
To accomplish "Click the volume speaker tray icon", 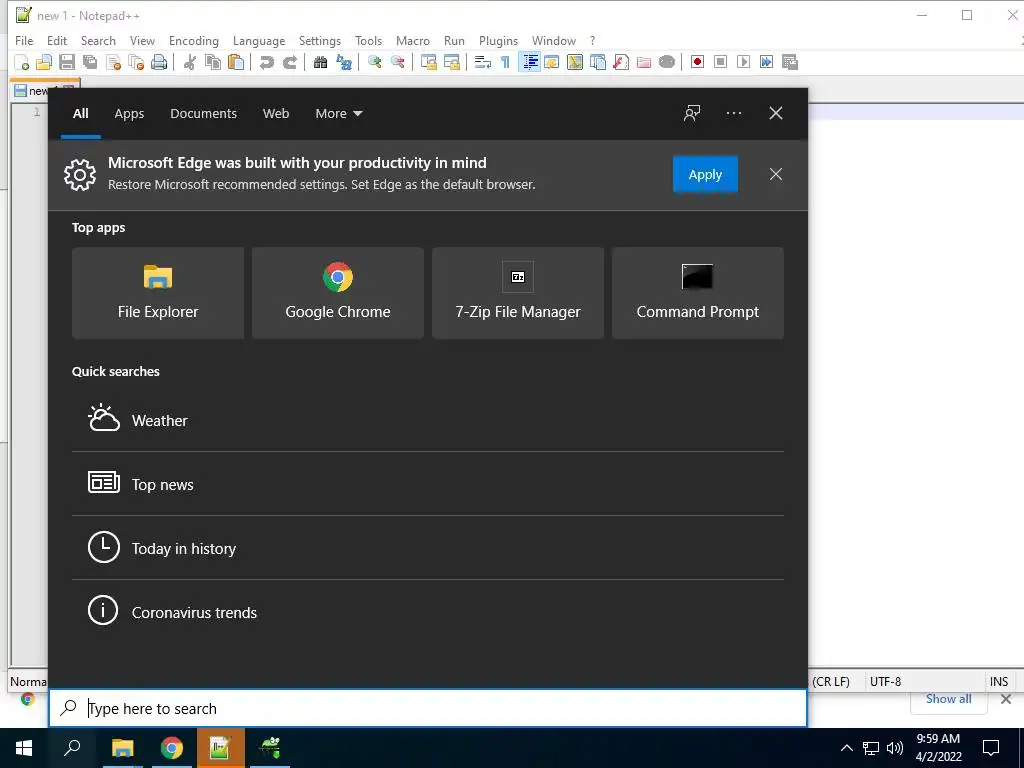I will coord(895,748).
